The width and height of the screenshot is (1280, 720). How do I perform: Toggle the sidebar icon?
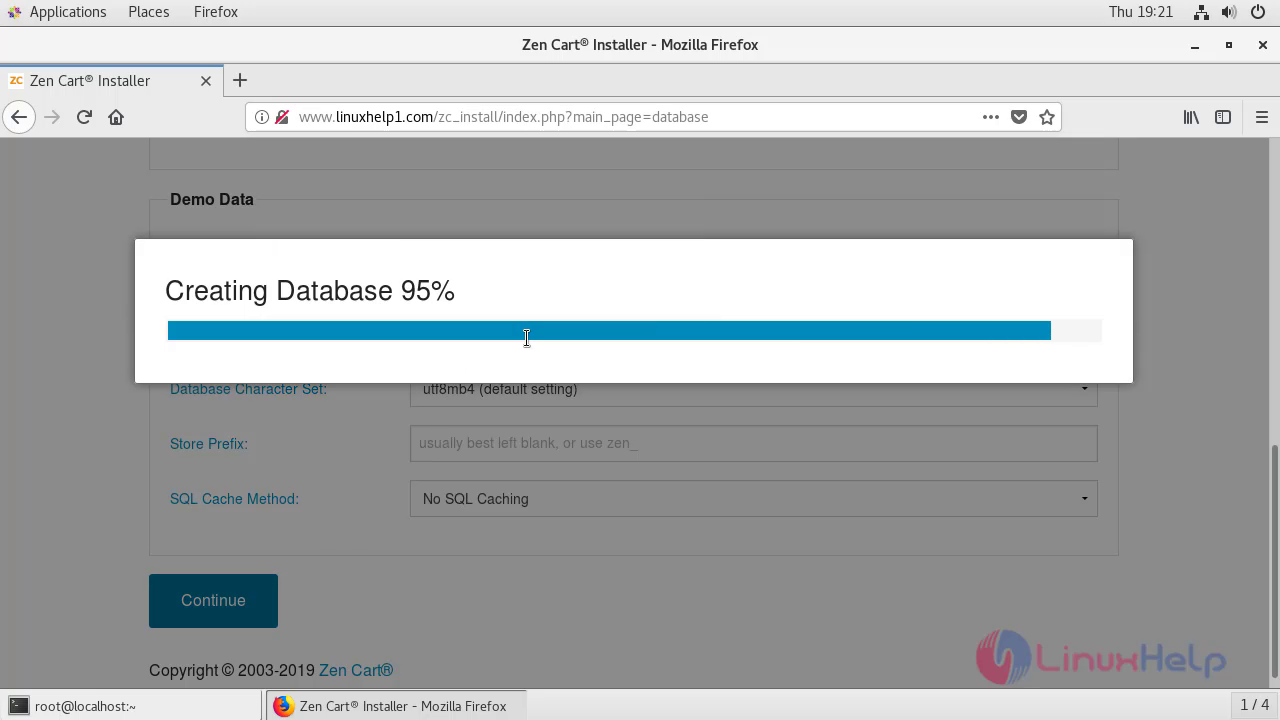coord(1222,117)
